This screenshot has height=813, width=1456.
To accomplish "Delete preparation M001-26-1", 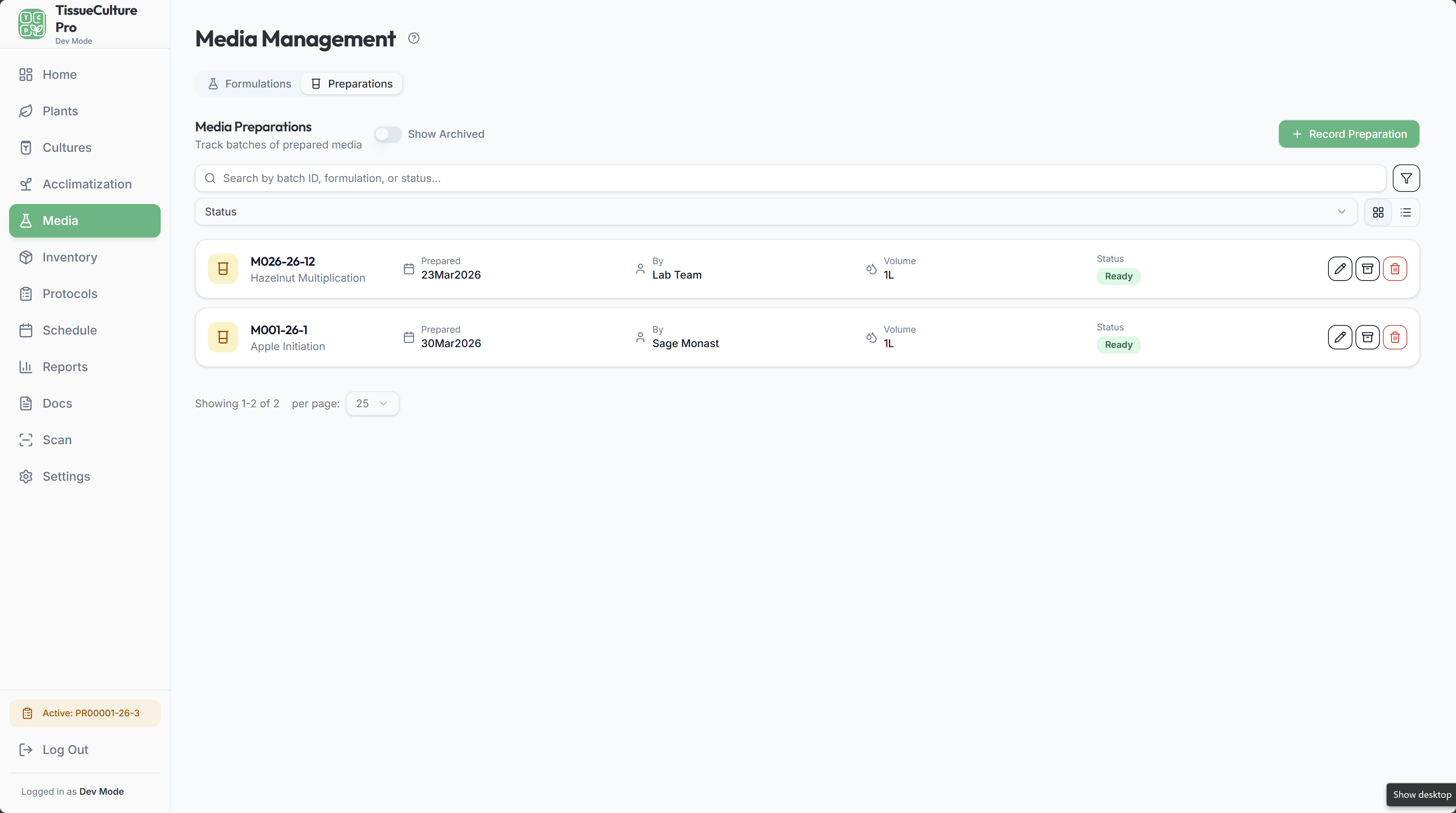I will pyautogui.click(x=1395, y=337).
